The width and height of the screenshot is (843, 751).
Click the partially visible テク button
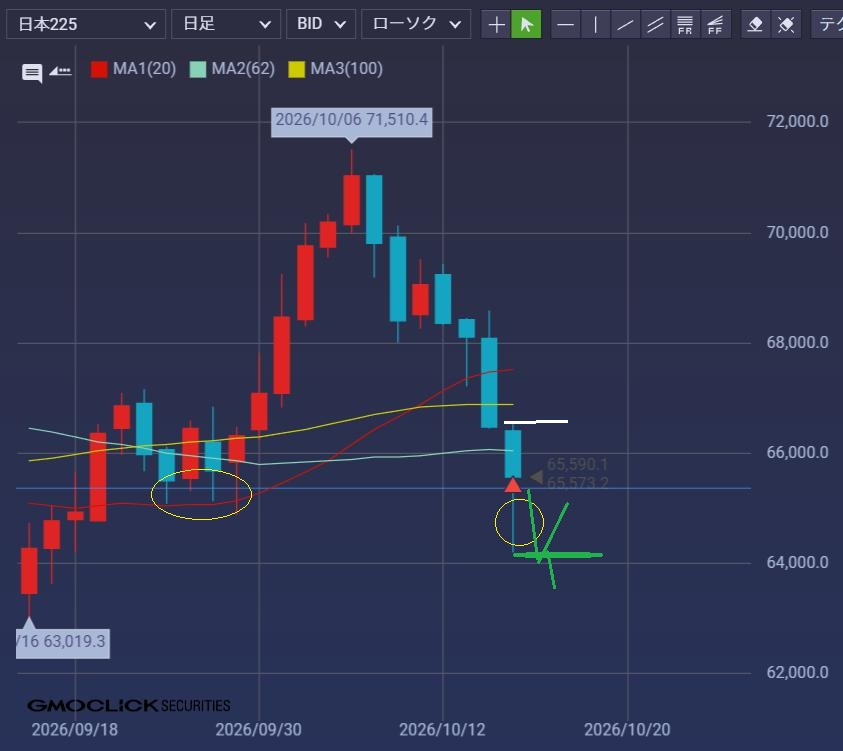point(827,24)
